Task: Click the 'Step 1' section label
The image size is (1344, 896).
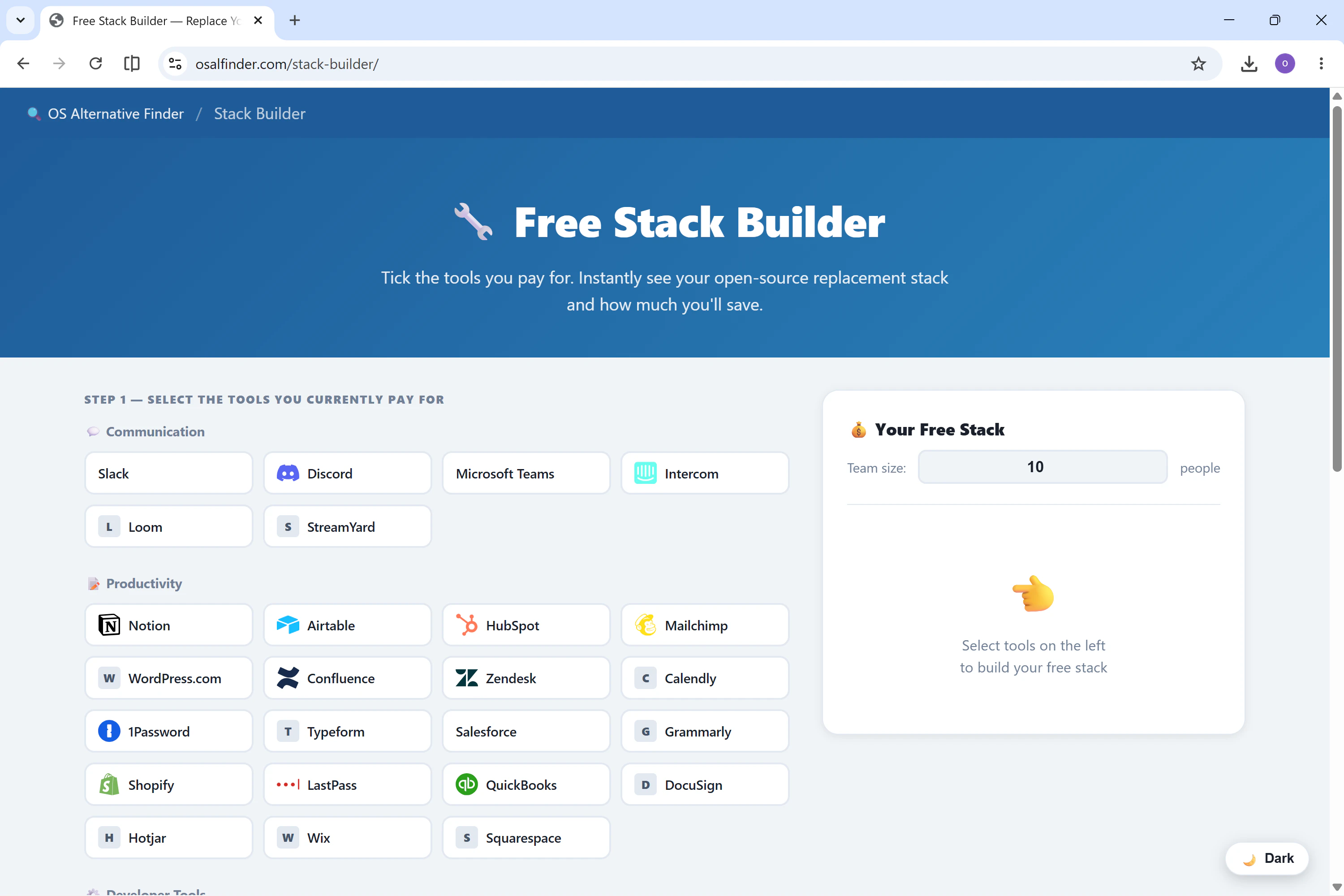Action: 264,400
